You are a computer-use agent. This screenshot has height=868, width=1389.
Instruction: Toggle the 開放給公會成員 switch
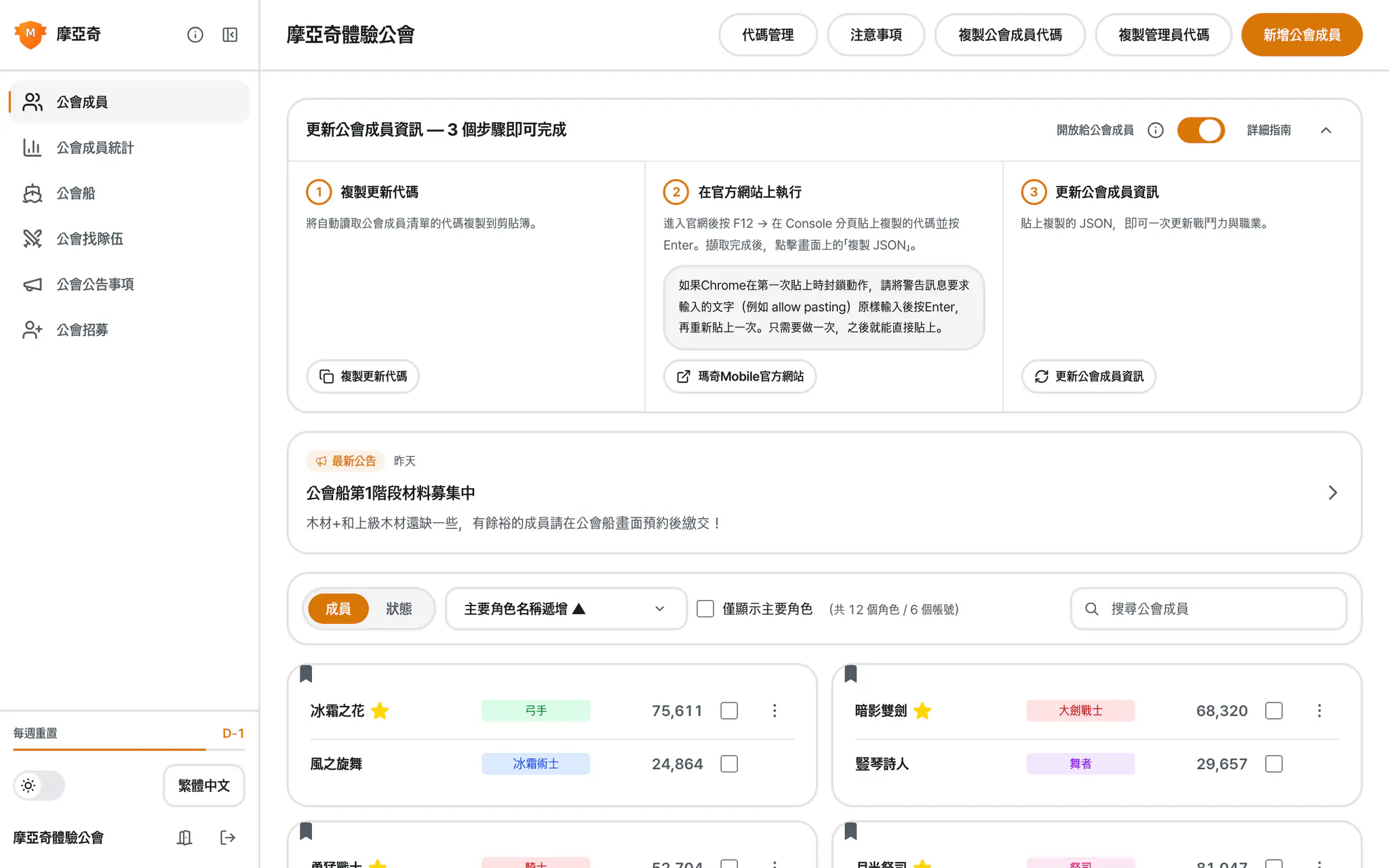point(1201,130)
